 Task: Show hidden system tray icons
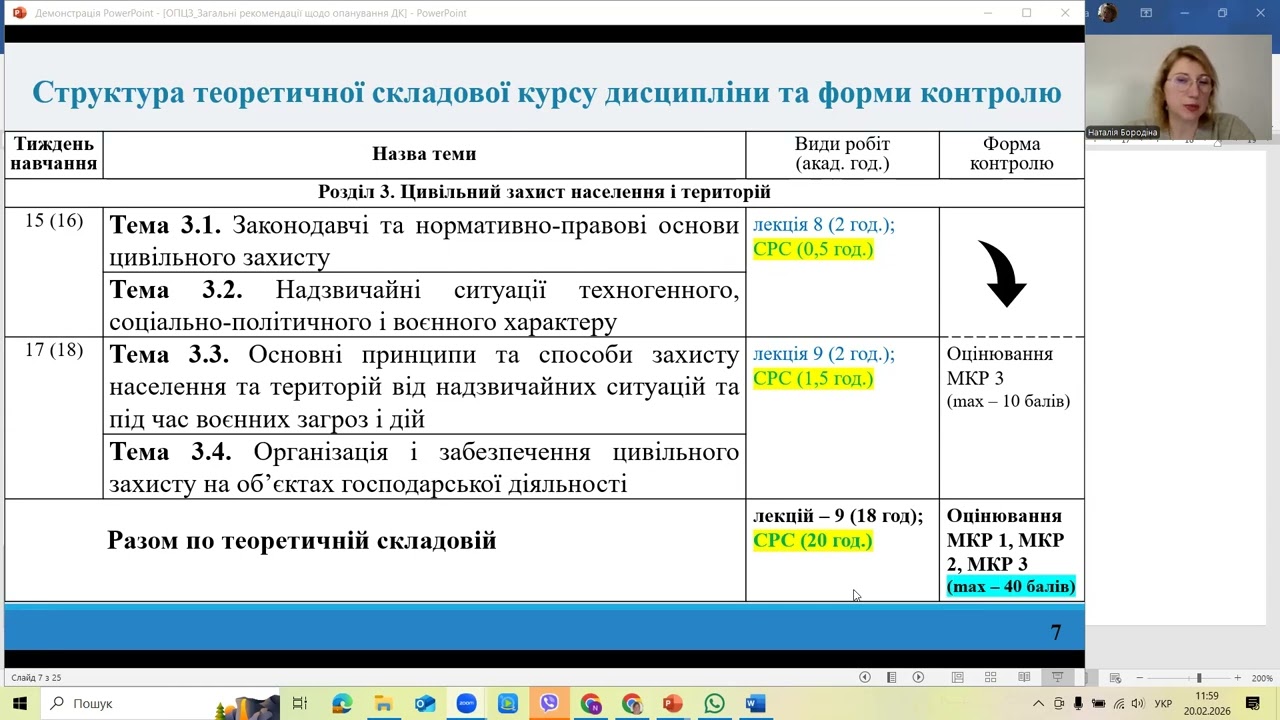(1039, 704)
